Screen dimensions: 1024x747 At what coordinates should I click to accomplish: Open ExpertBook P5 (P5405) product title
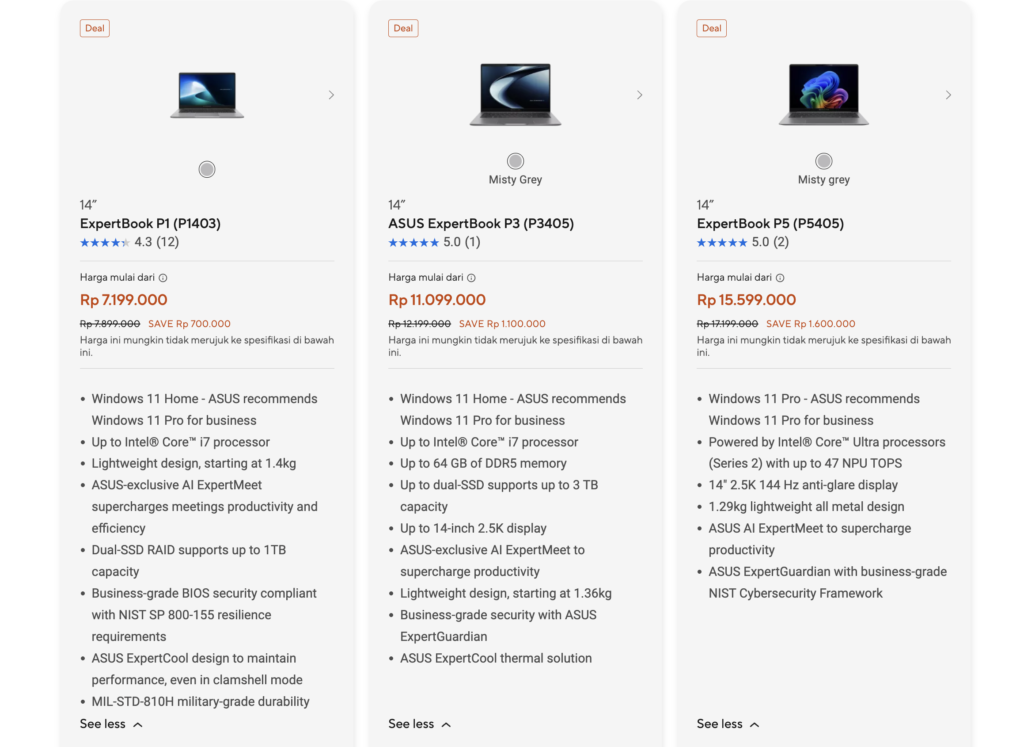(770, 224)
